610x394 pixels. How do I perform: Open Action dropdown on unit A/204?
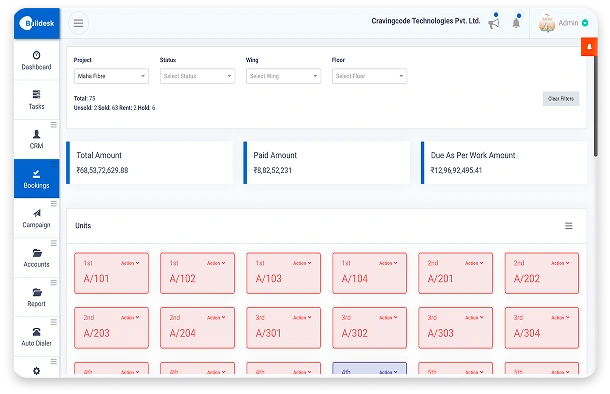pyautogui.click(x=216, y=318)
